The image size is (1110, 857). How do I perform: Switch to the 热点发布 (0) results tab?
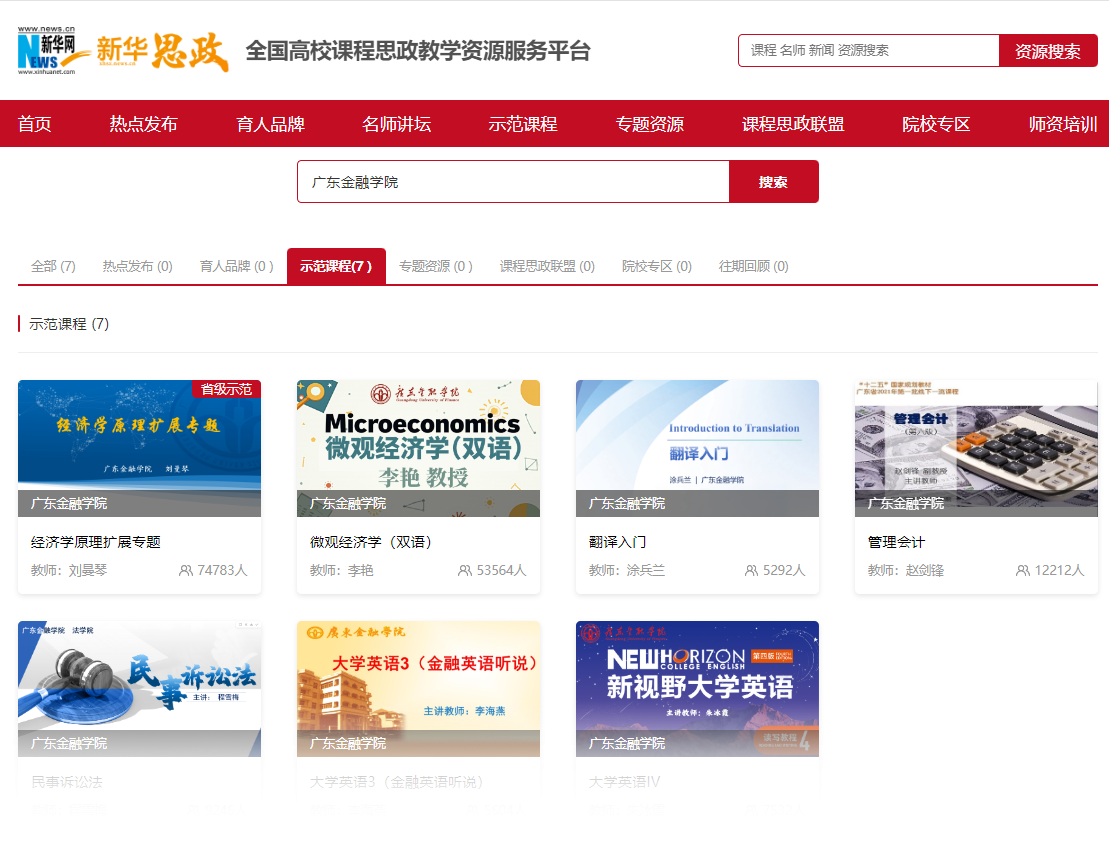tap(137, 266)
